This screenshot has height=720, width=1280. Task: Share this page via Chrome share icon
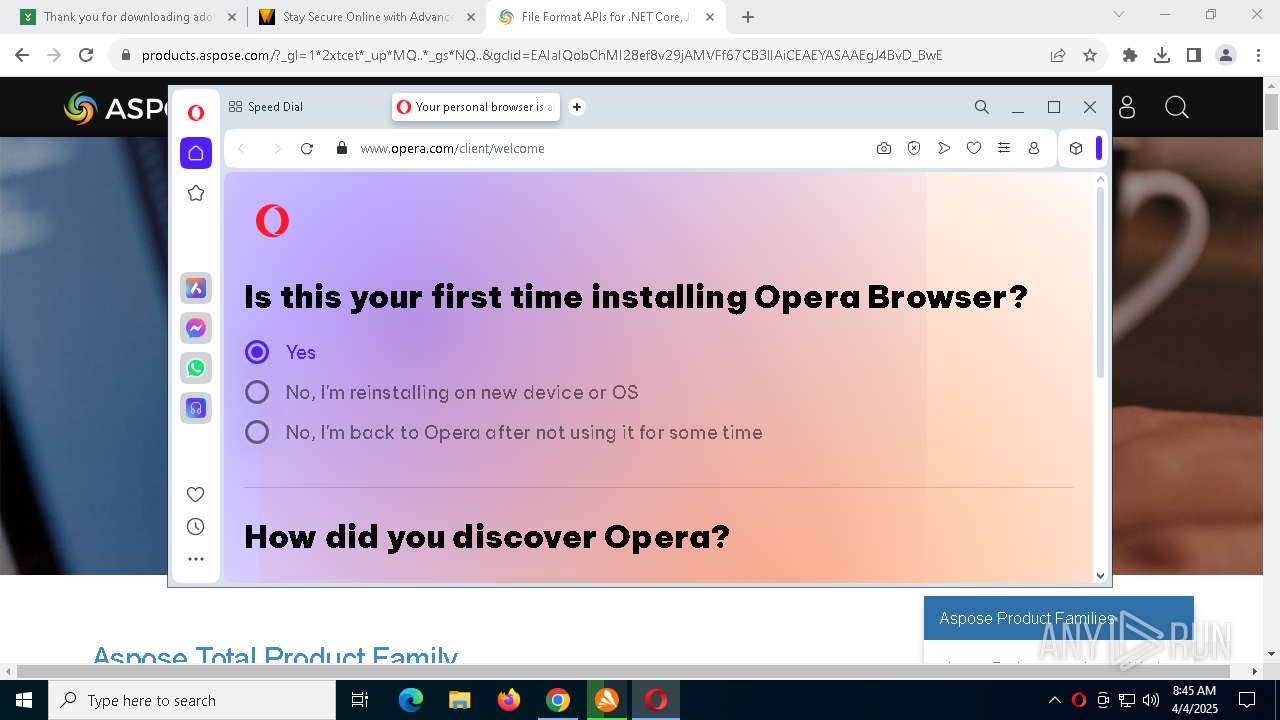click(x=1058, y=55)
